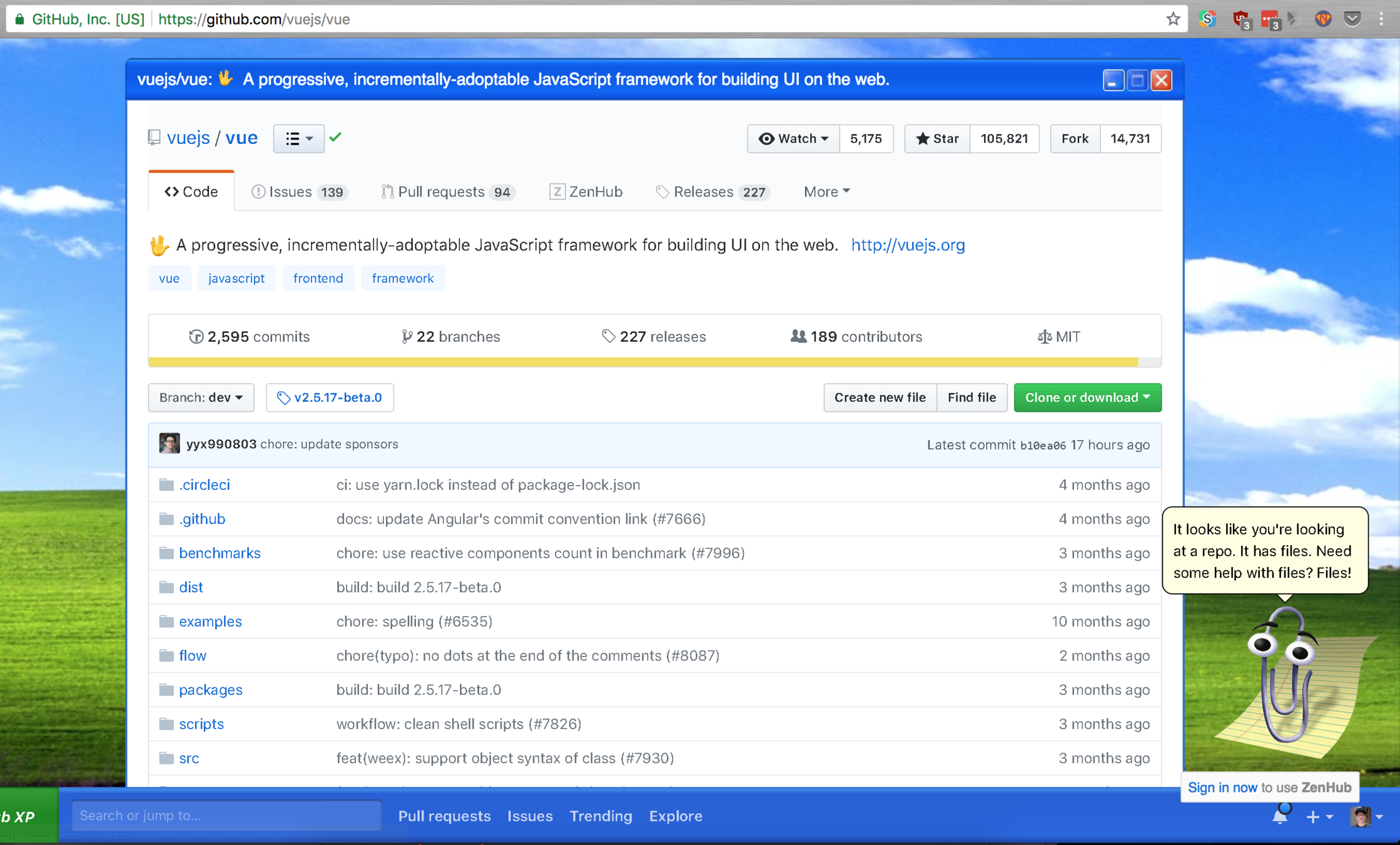Bookmark this page with the star icon
Screen dimensions: 1400x845
pyautogui.click(x=1173, y=19)
